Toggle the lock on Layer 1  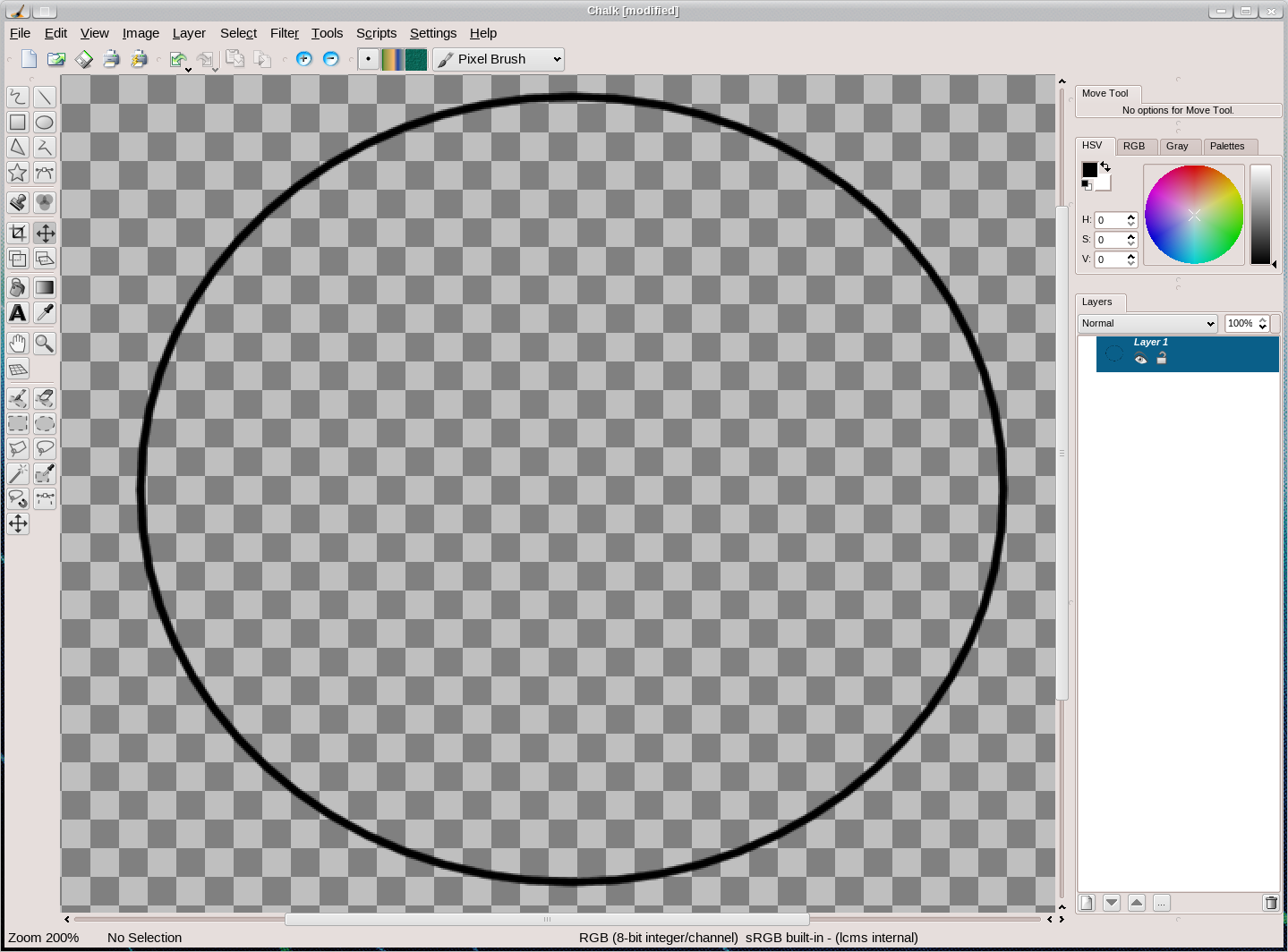coord(1162,359)
